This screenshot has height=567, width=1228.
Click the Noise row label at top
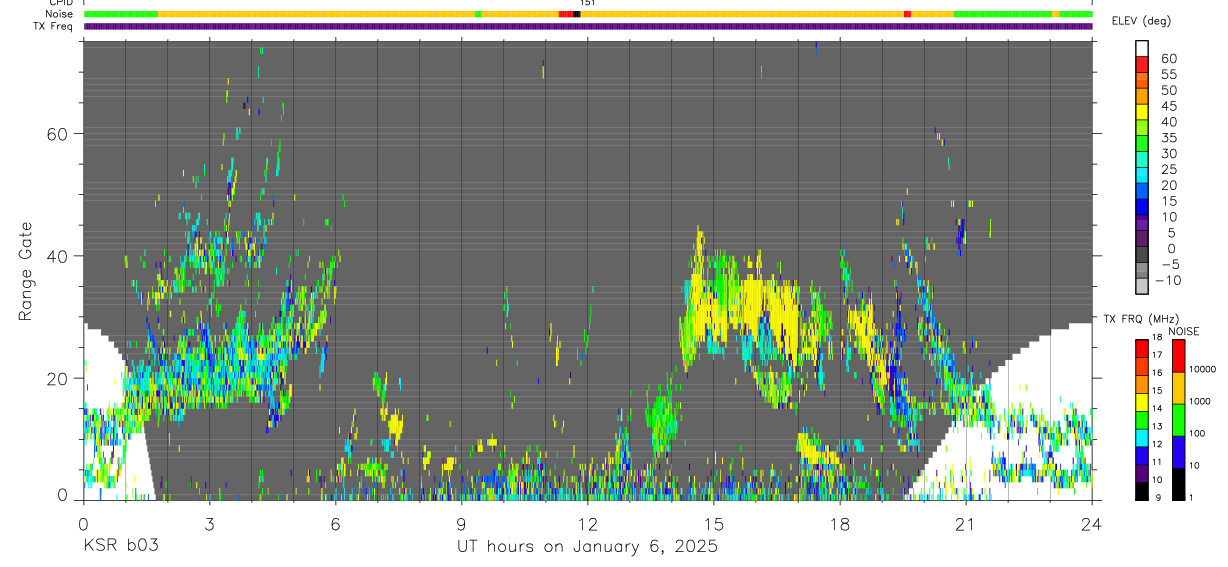[61, 14]
